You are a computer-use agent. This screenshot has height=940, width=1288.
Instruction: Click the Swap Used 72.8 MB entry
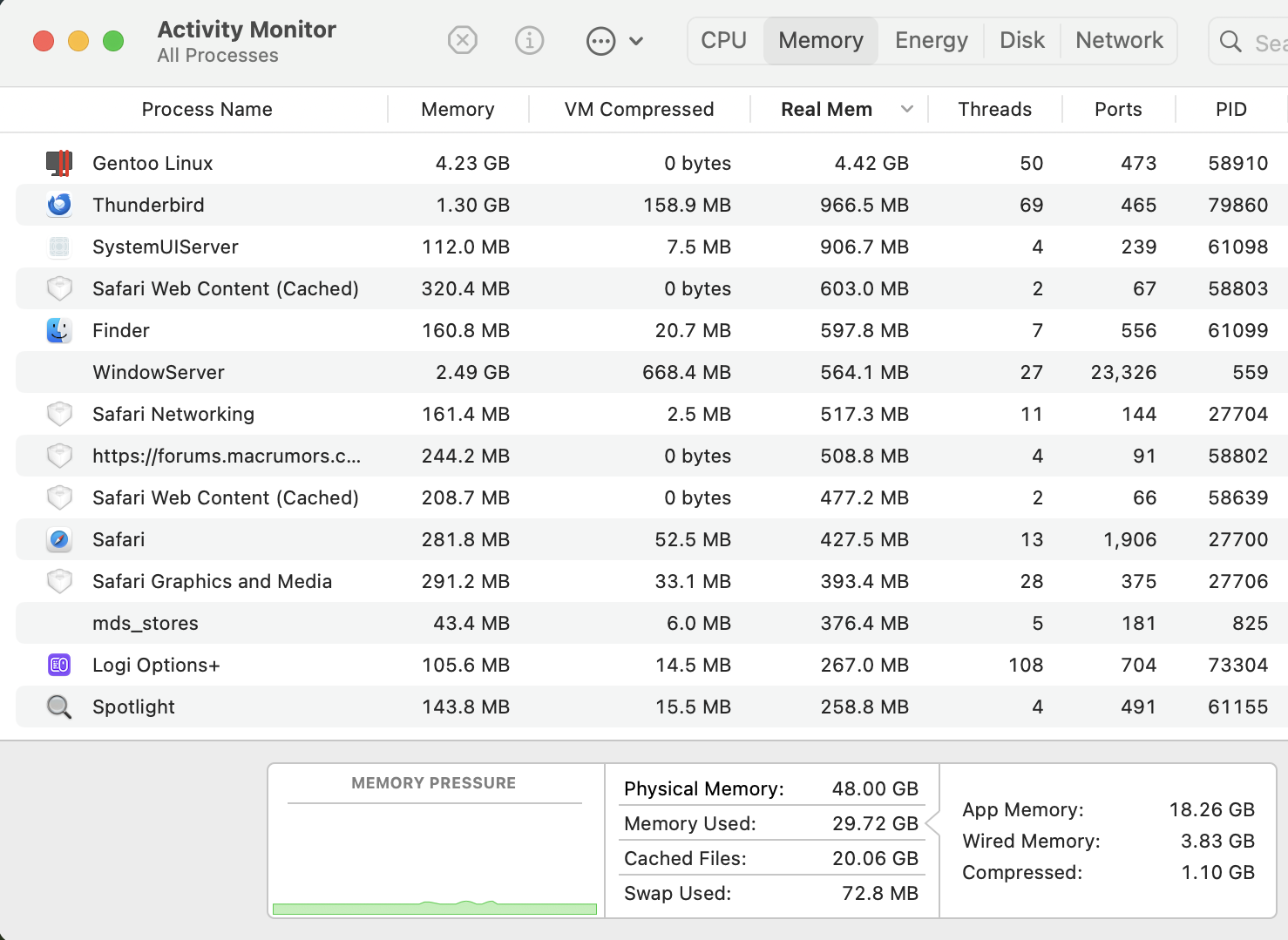coord(771,893)
